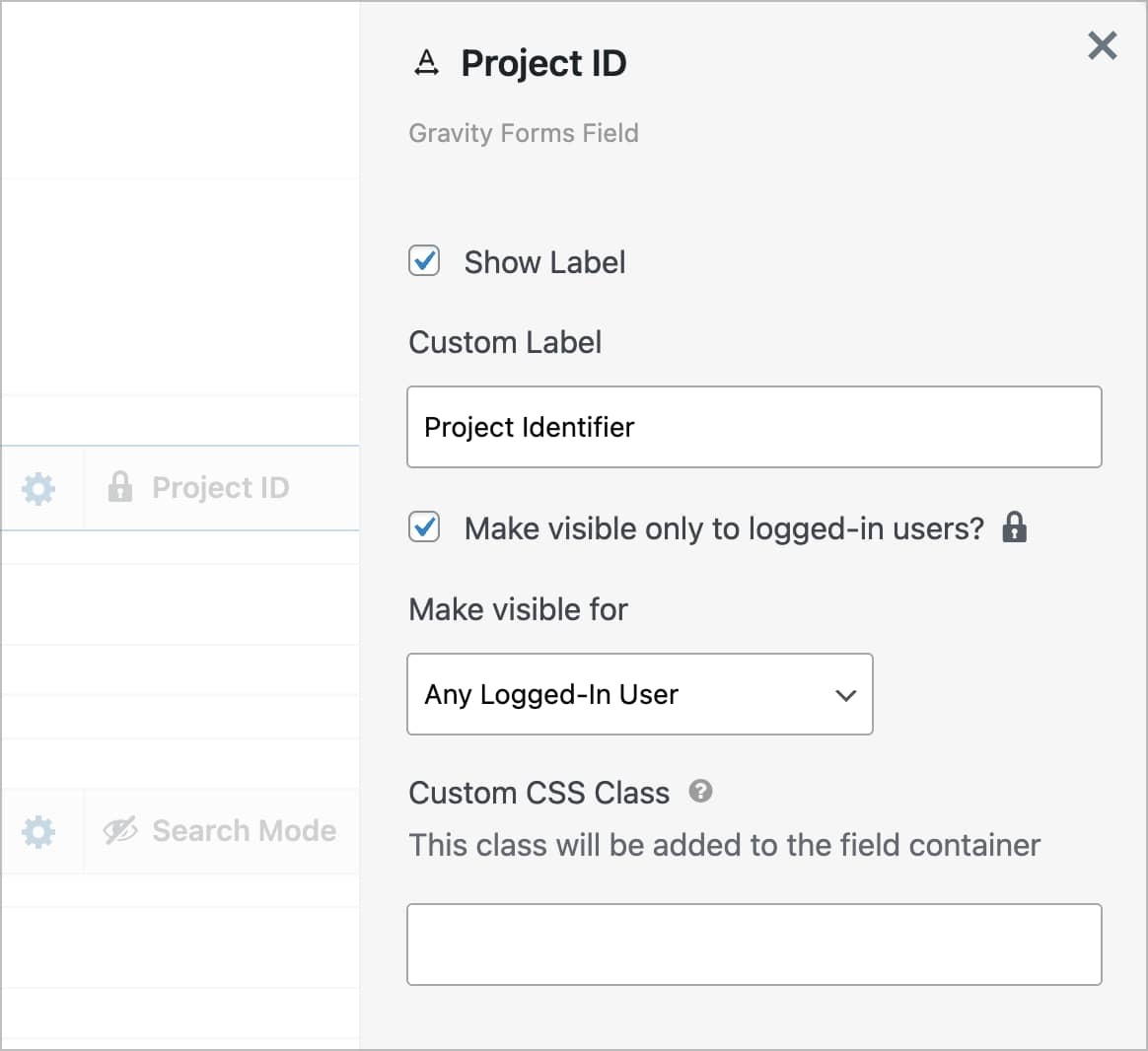The height and width of the screenshot is (1051, 1148).
Task: Close the Project ID settings panel
Action: (x=1102, y=45)
